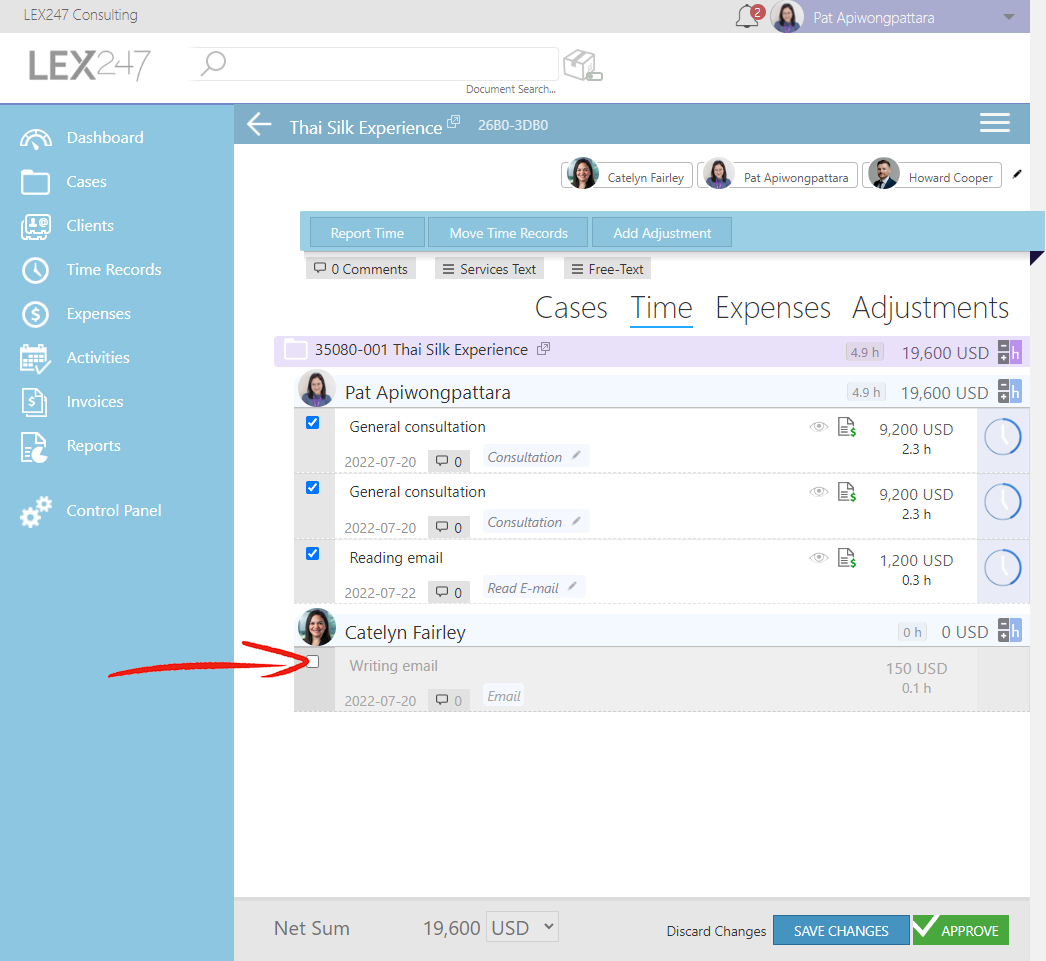Open the notifications bell icon

coord(746,17)
